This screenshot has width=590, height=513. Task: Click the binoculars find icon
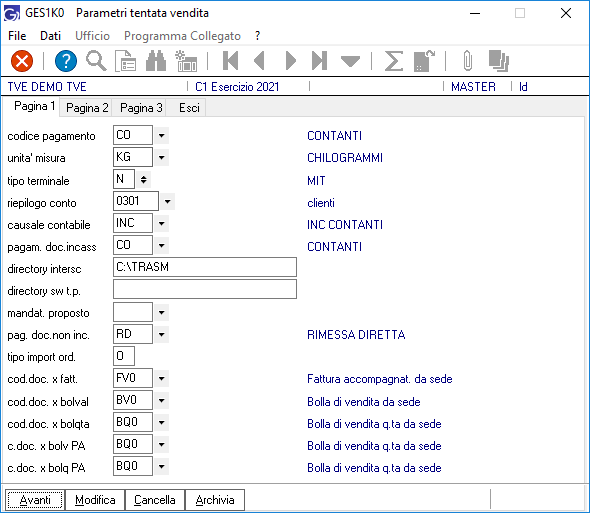click(x=156, y=61)
